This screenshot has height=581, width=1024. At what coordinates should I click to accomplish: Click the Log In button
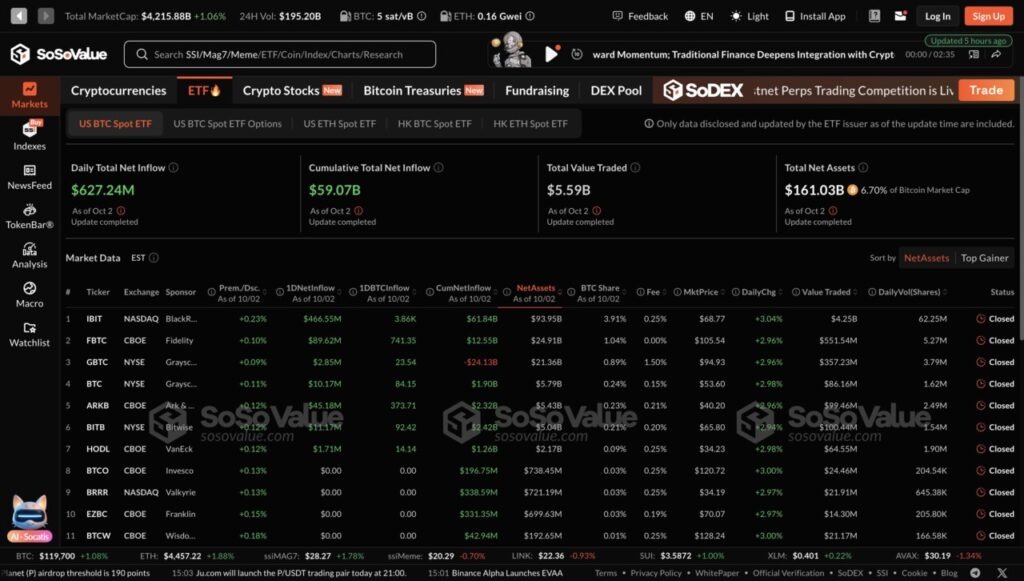(x=937, y=16)
